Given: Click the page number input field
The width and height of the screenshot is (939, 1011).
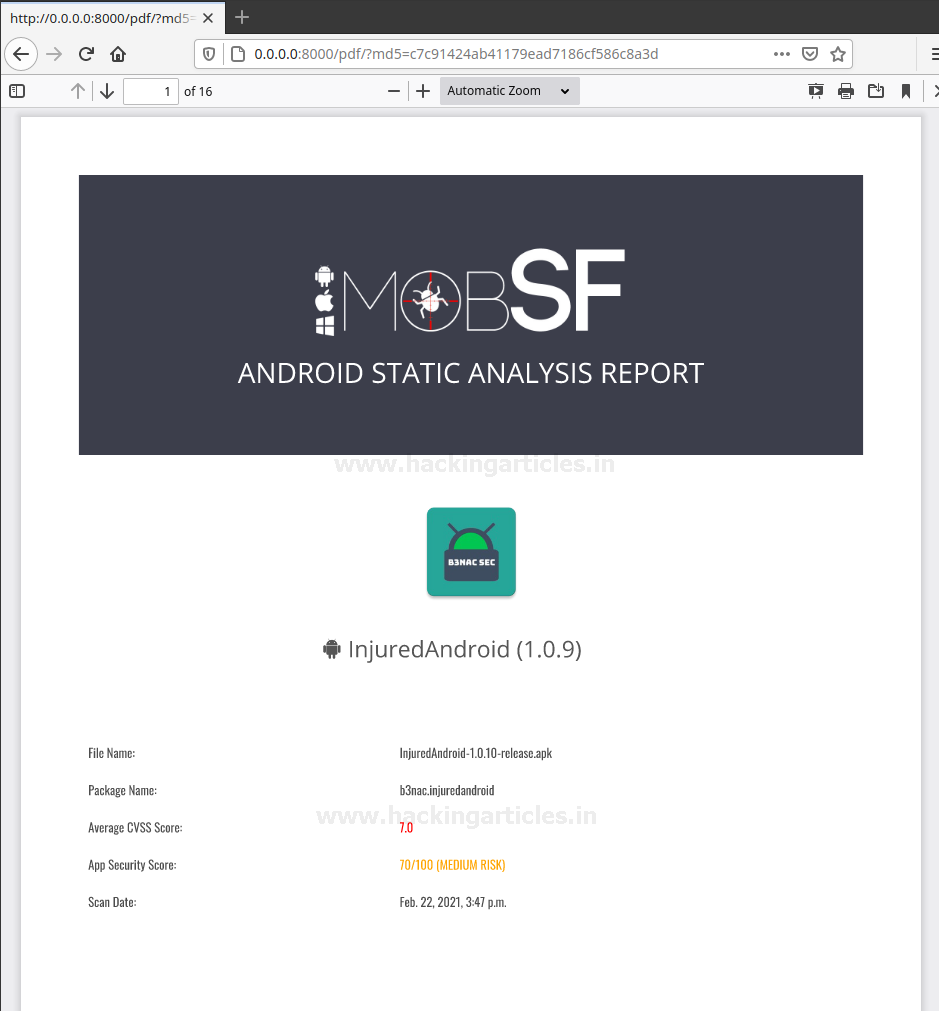Looking at the screenshot, I should (150, 91).
